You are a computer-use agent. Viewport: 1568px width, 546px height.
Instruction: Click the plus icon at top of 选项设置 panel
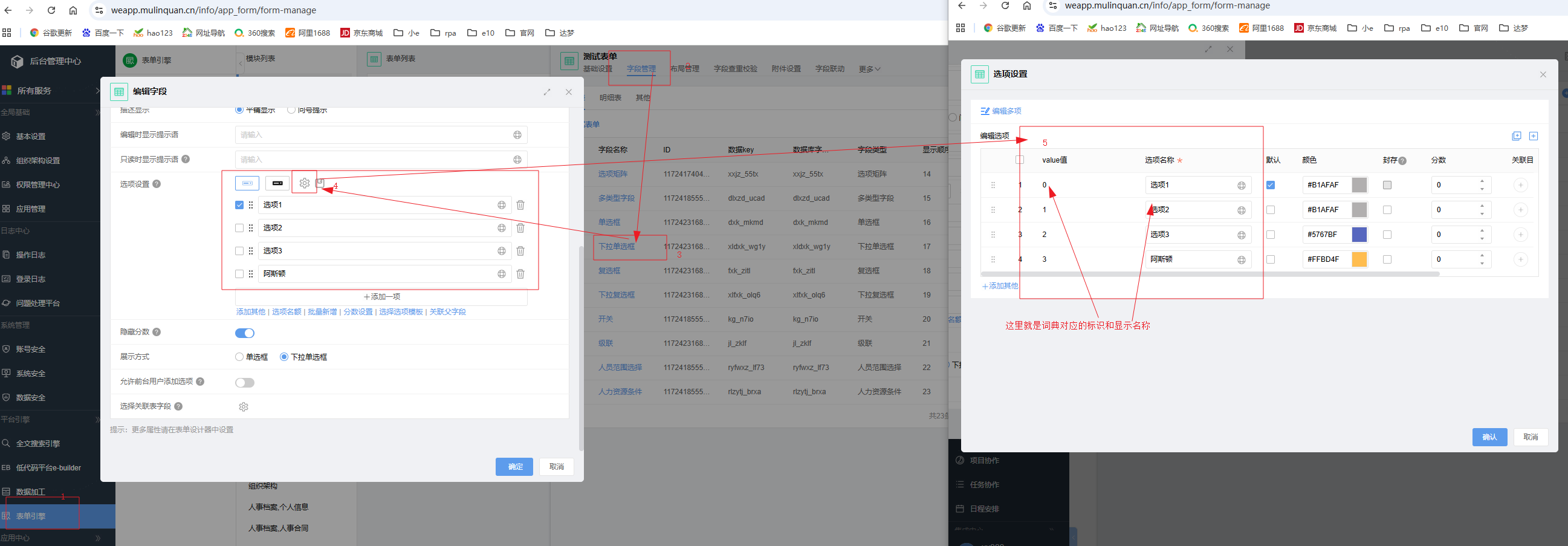click(1534, 136)
